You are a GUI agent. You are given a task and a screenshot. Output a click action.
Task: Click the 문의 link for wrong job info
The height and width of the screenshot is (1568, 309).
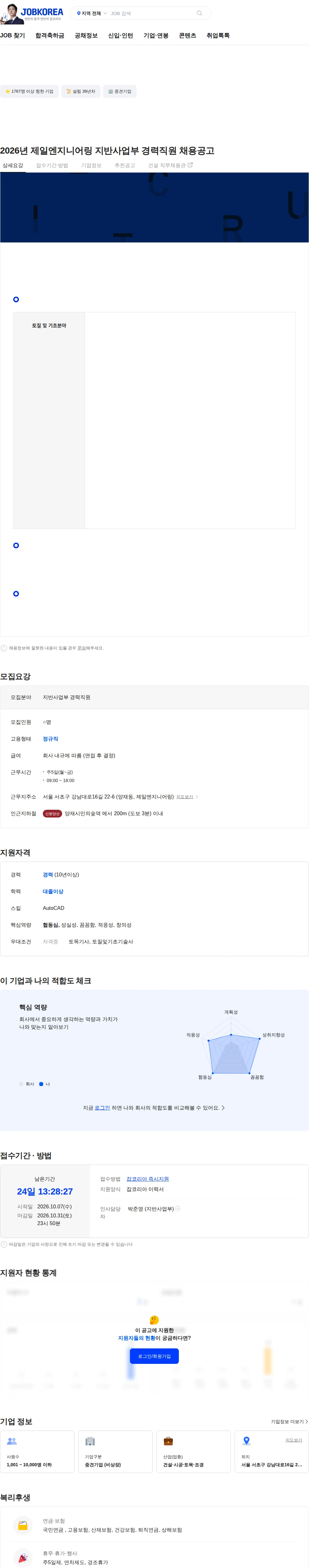pyautogui.click(x=81, y=648)
